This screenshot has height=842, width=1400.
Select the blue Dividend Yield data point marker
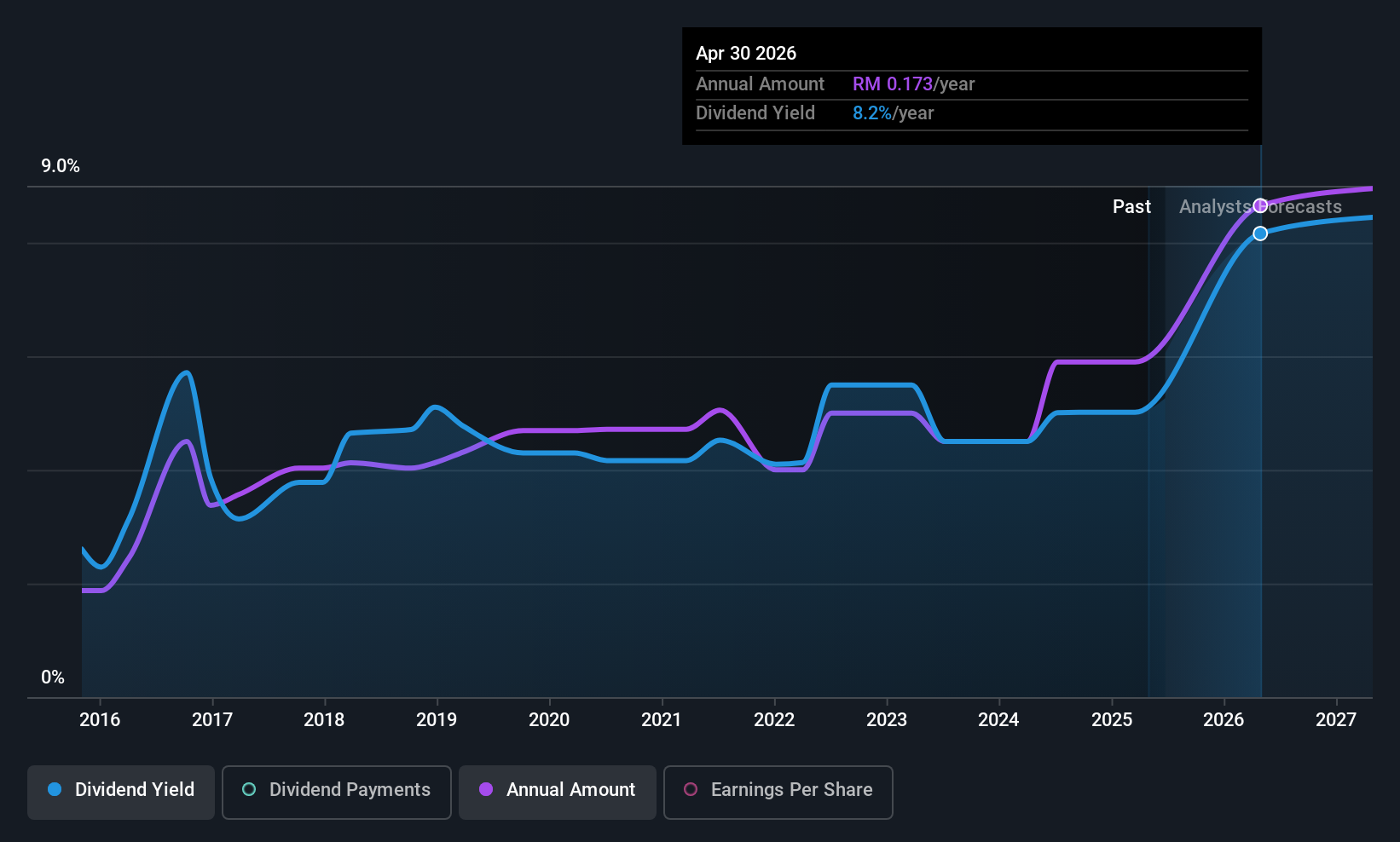(1260, 234)
